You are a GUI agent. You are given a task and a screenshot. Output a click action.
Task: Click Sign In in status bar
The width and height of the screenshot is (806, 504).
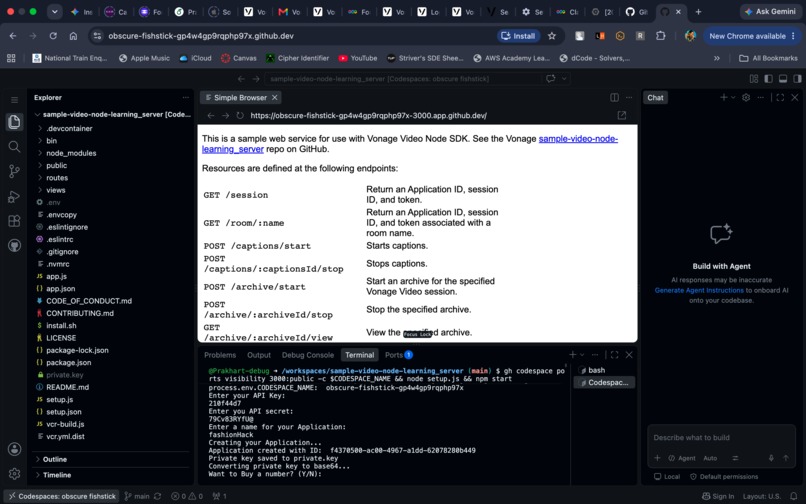click(718, 496)
